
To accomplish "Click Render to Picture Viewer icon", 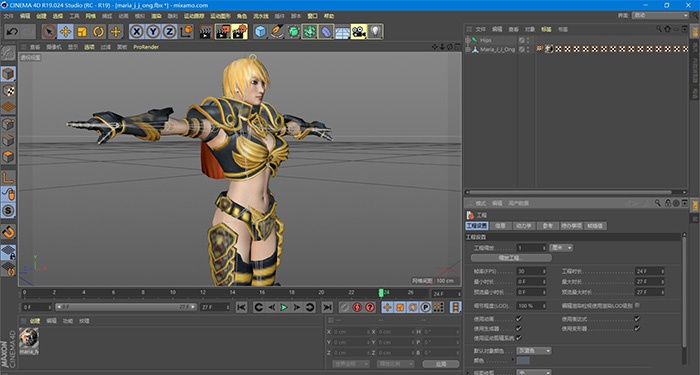I will pos(222,32).
